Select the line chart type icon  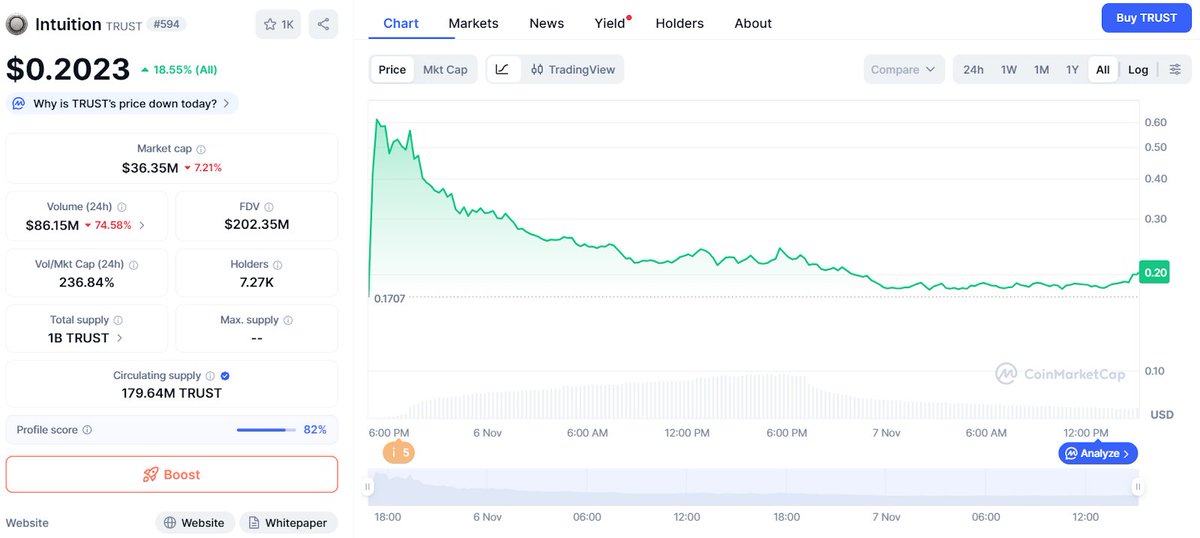point(502,69)
